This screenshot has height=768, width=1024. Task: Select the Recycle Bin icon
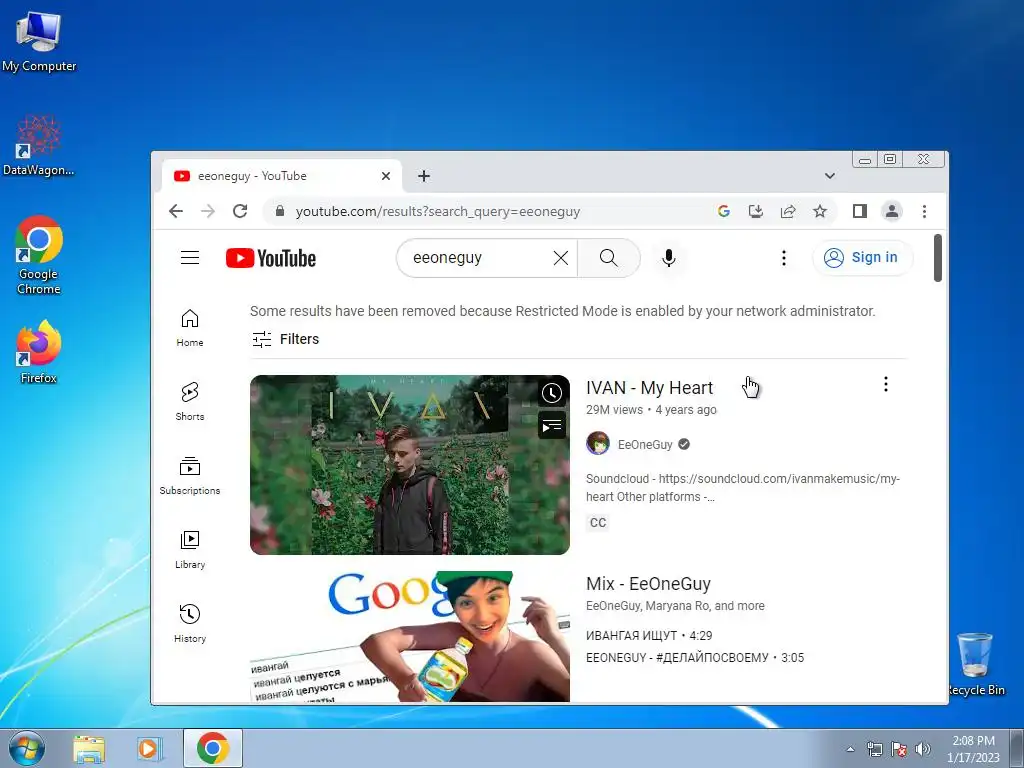coord(976,664)
